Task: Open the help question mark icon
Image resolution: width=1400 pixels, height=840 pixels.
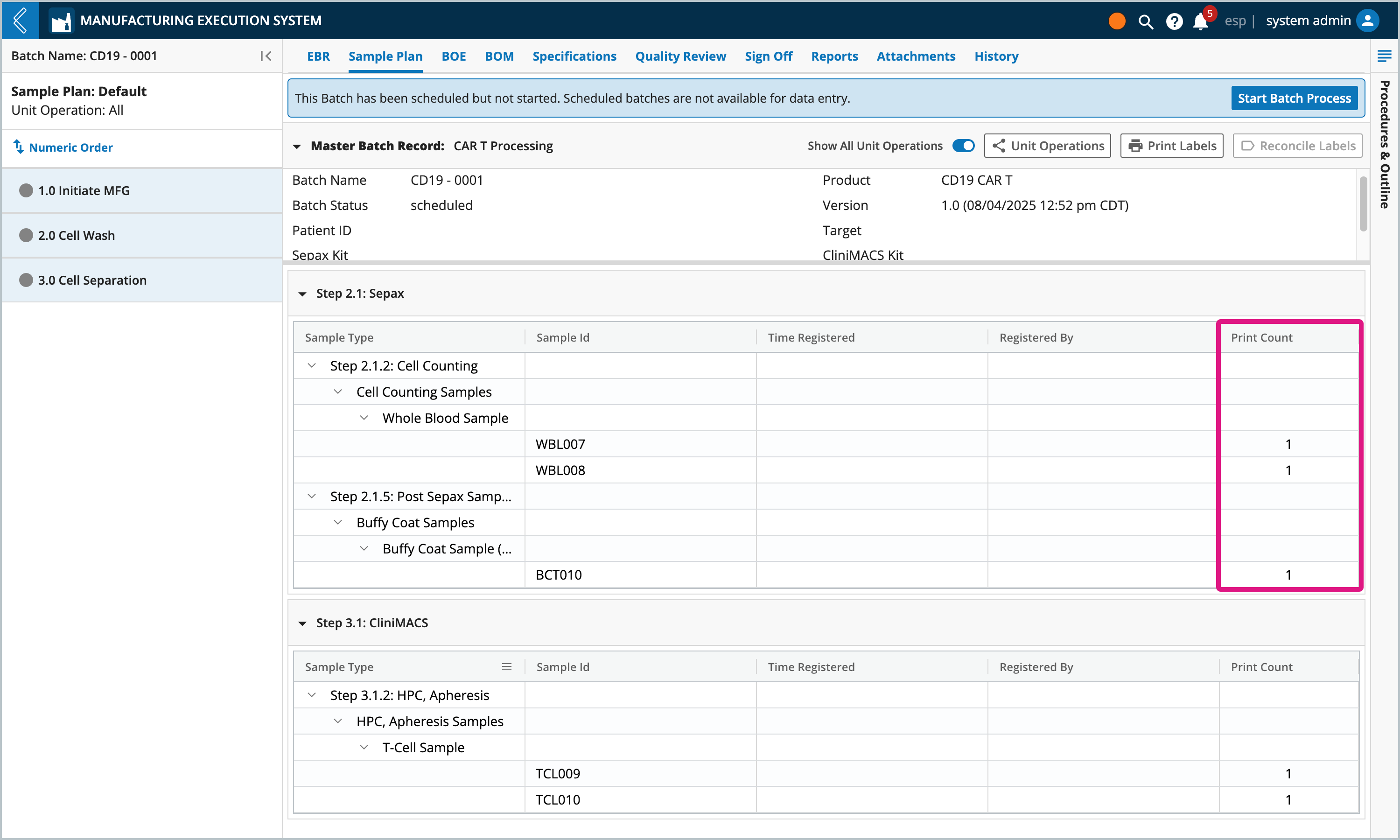Action: pyautogui.click(x=1174, y=21)
